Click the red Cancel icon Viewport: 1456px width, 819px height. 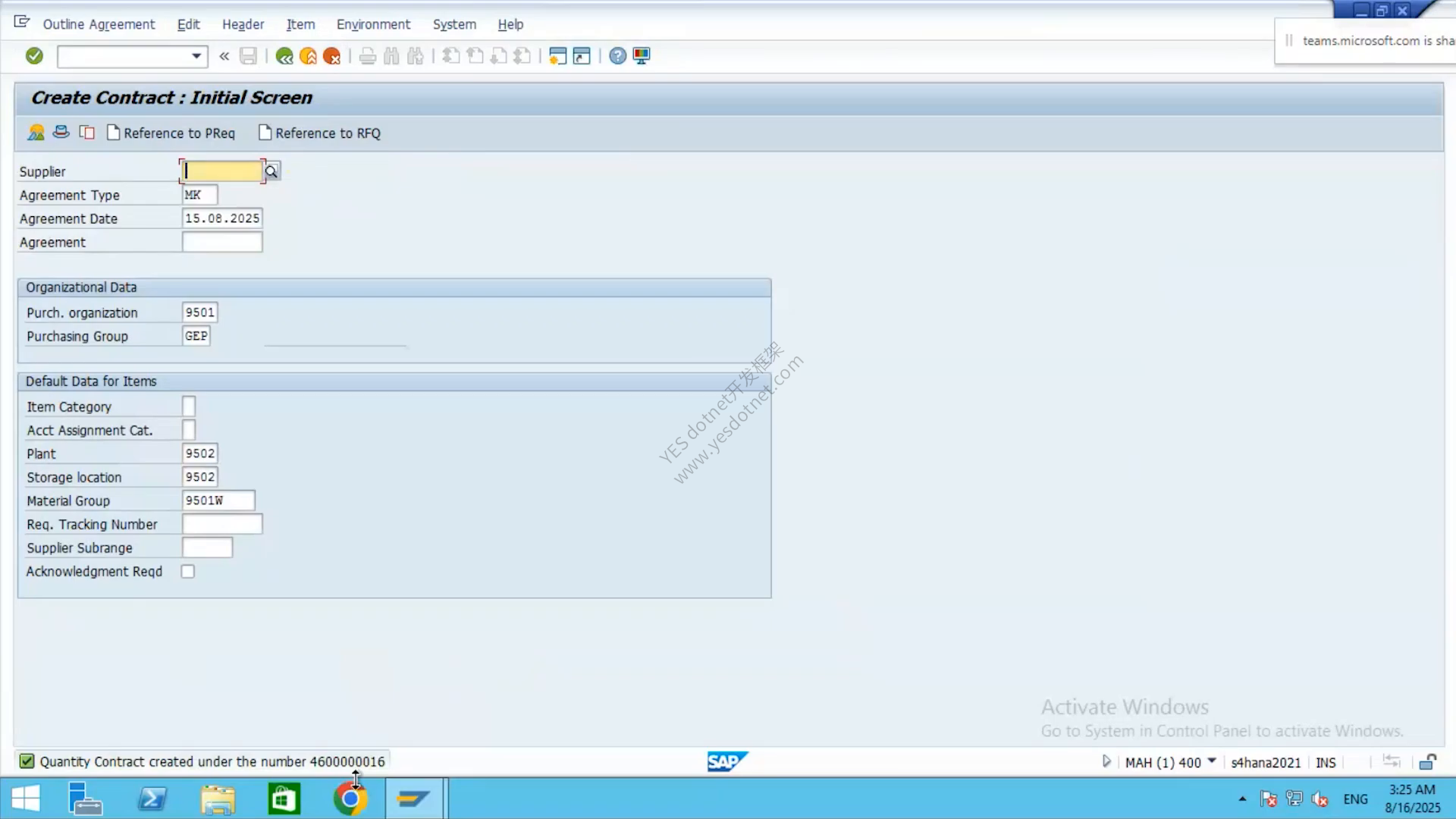pos(331,56)
